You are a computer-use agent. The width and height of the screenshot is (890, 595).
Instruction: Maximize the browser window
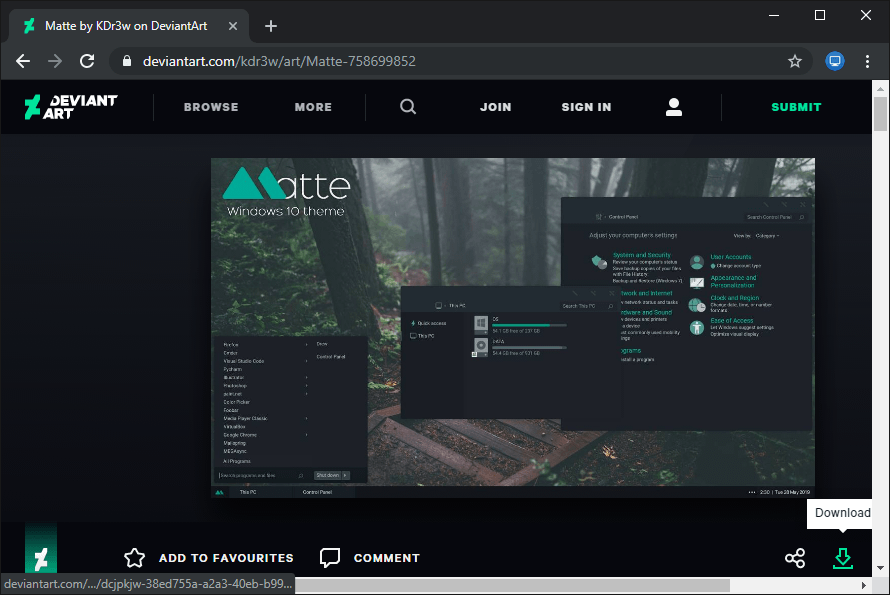(x=820, y=15)
